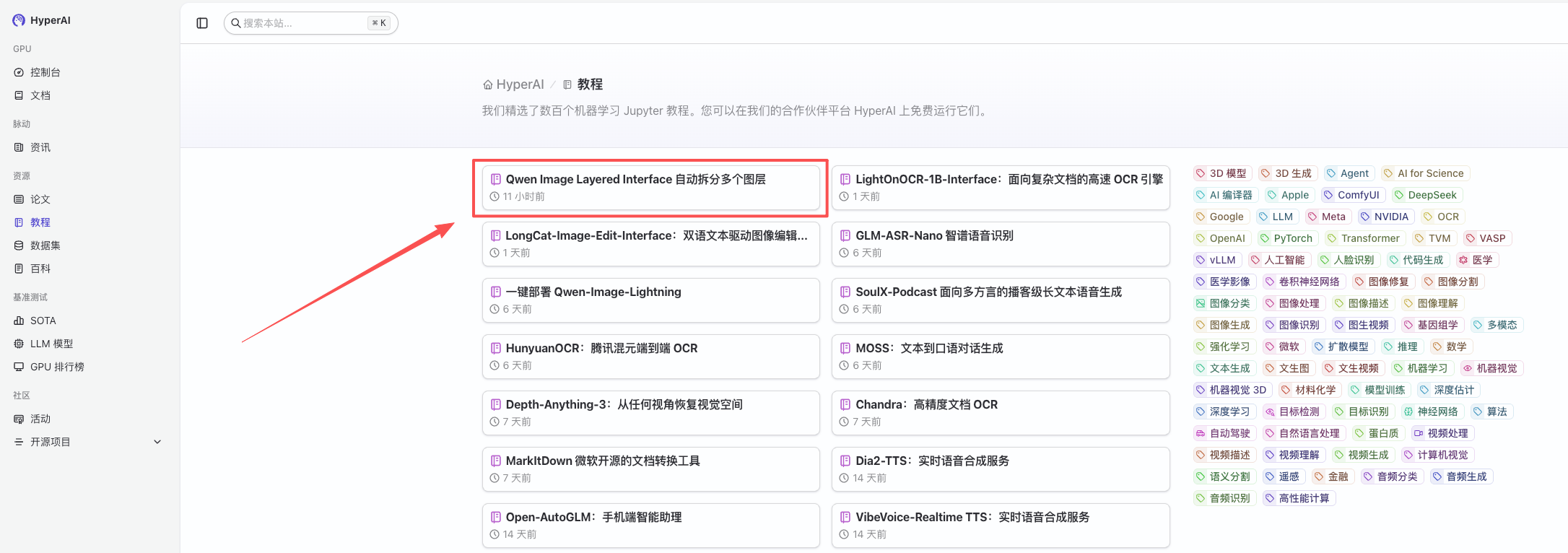Screen dimensions: 1568x553
Task: Open 教程 in the sidebar
Action: point(40,222)
